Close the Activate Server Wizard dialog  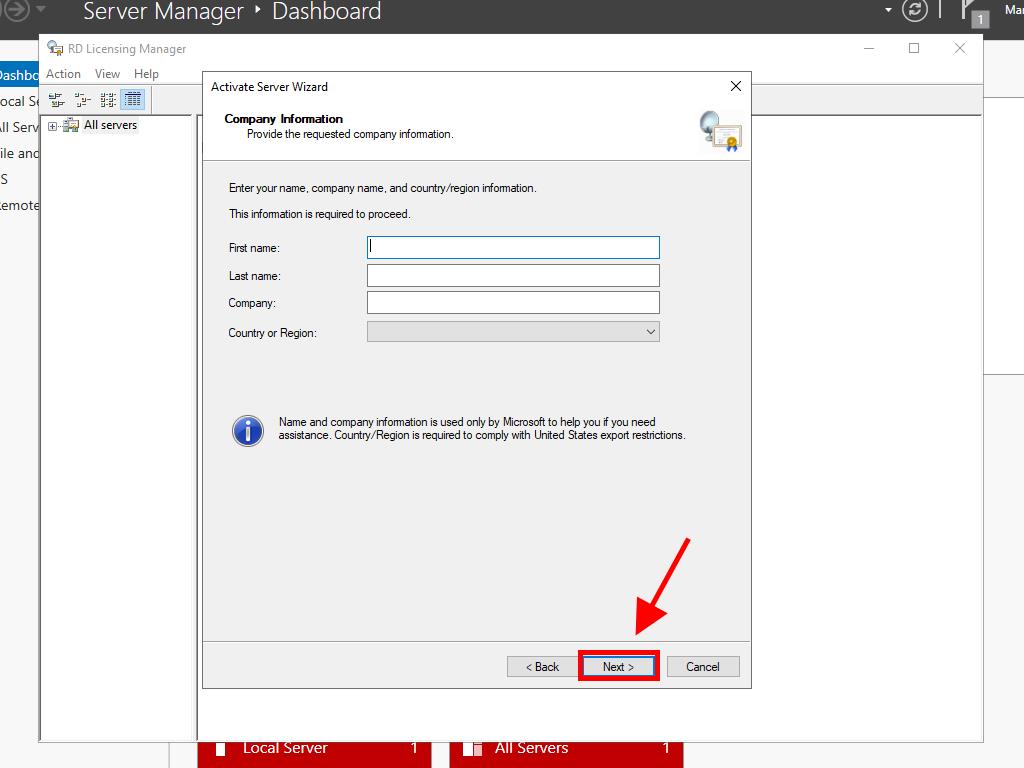point(736,86)
